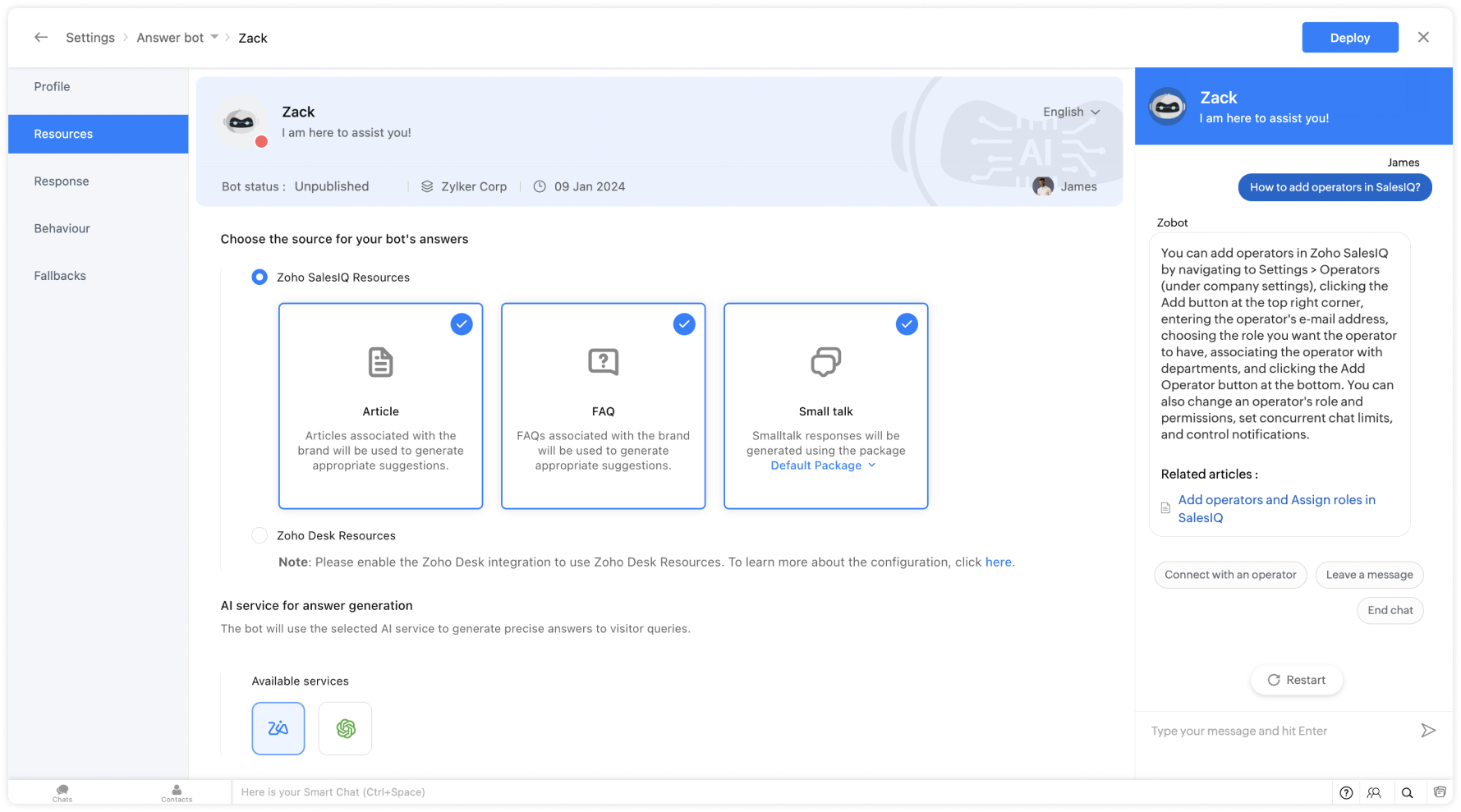Click Leave a message

[x=1370, y=575]
